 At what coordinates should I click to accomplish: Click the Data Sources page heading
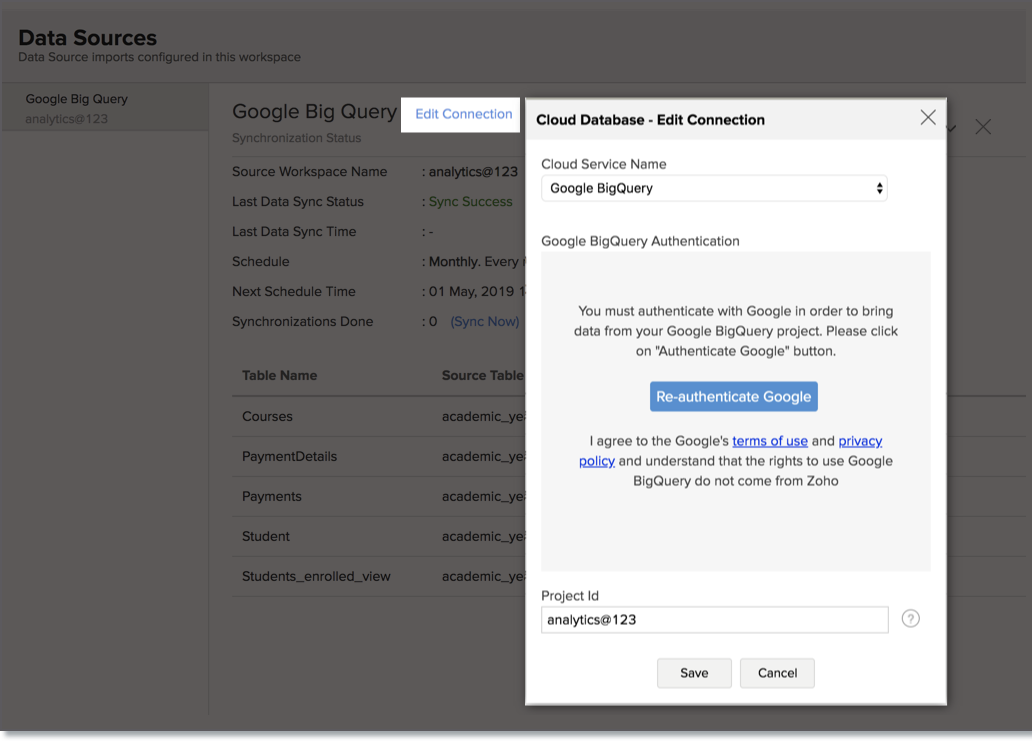pos(88,38)
